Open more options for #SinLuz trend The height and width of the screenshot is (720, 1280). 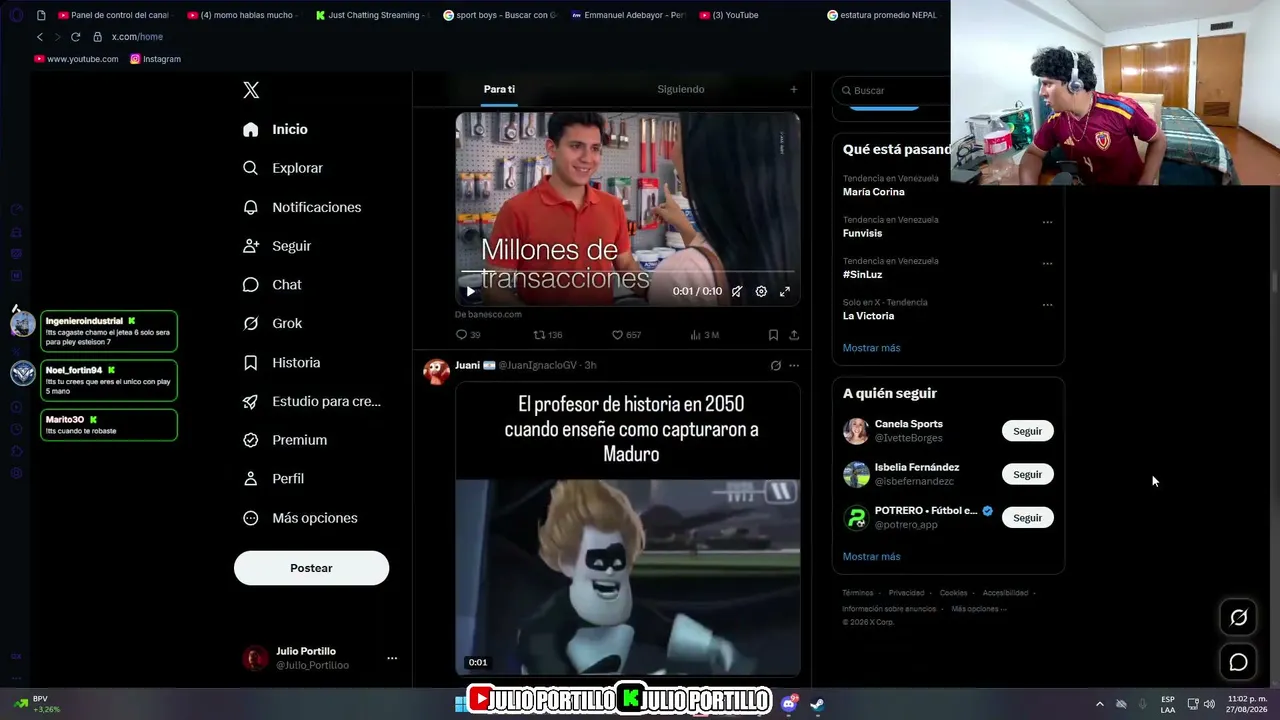1047,264
